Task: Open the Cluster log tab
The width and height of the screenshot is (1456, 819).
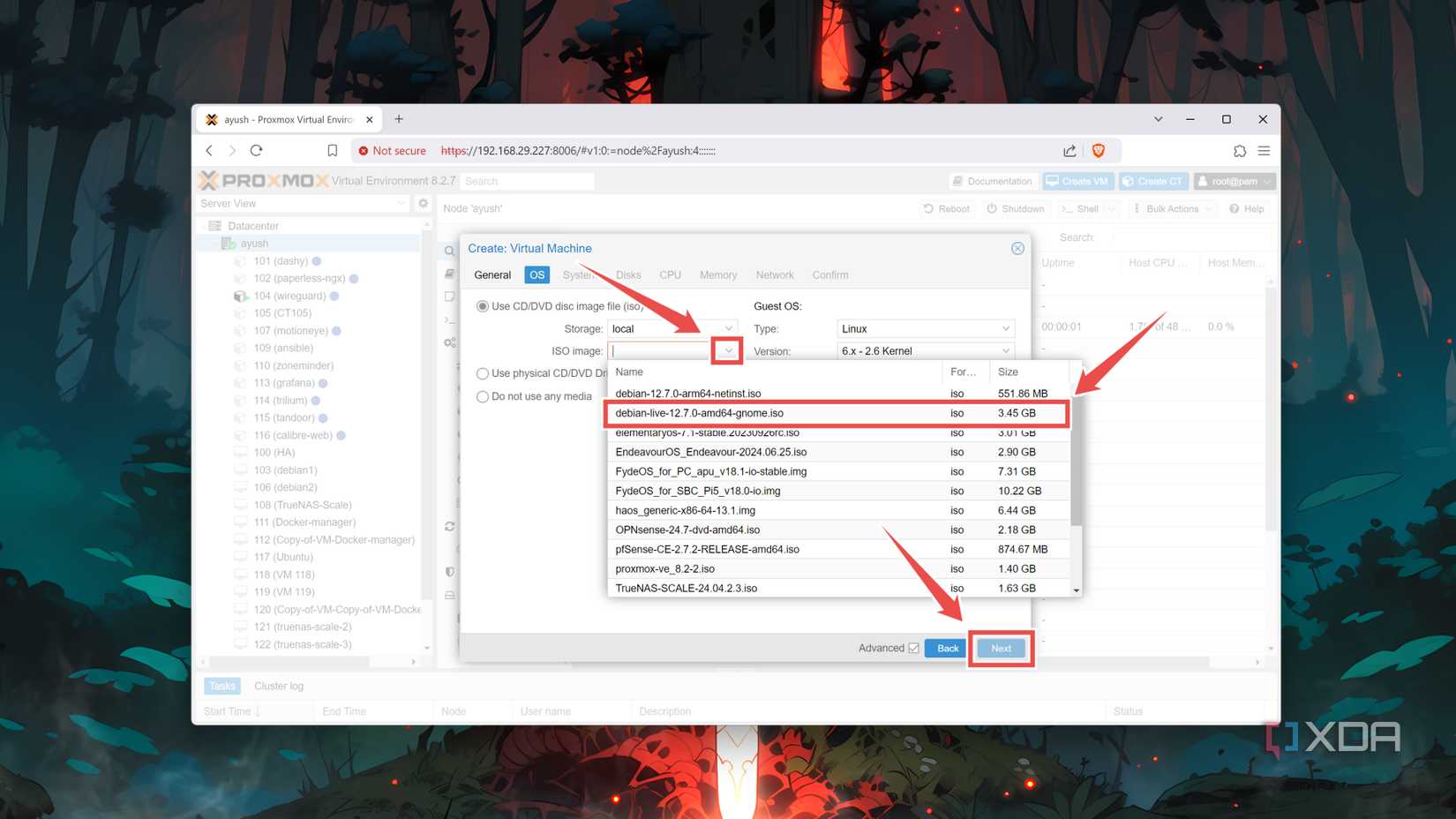Action: click(x=279, y=686)
